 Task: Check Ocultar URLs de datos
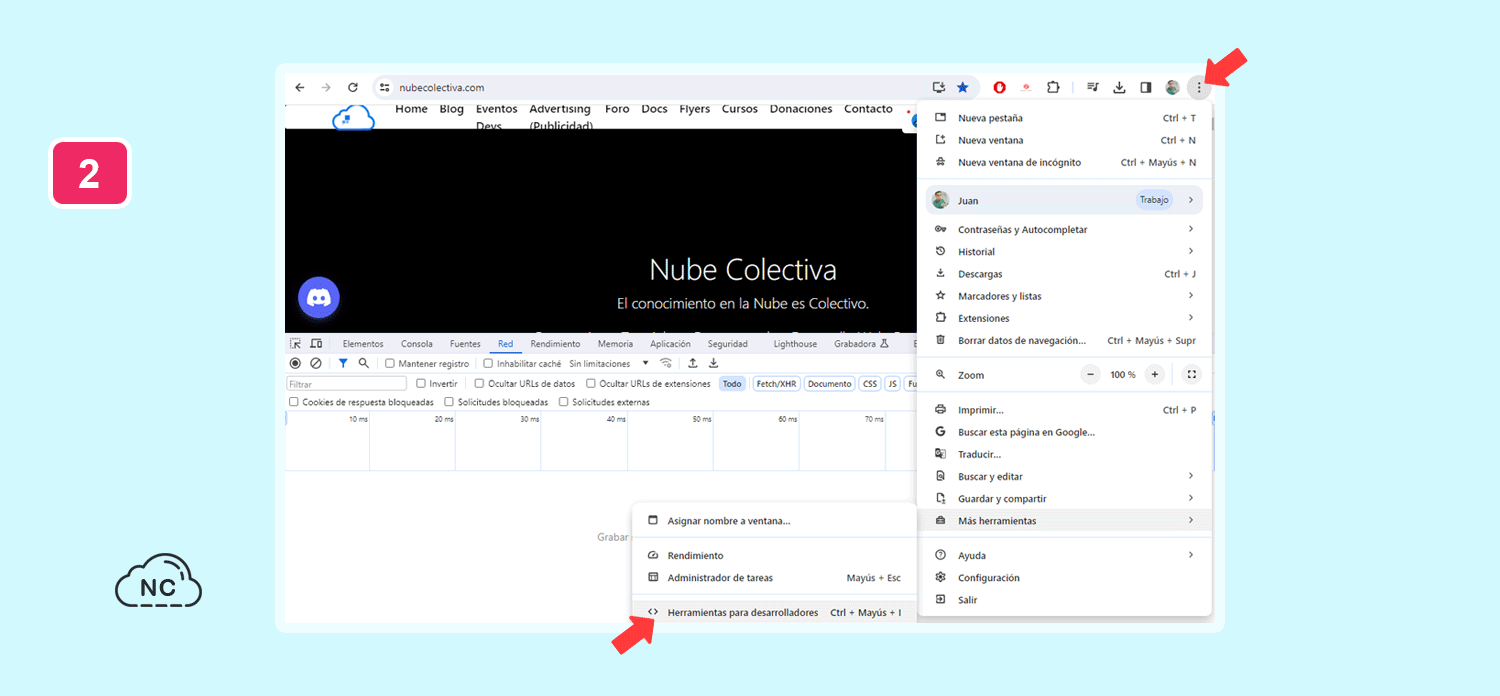coord(479,383)
